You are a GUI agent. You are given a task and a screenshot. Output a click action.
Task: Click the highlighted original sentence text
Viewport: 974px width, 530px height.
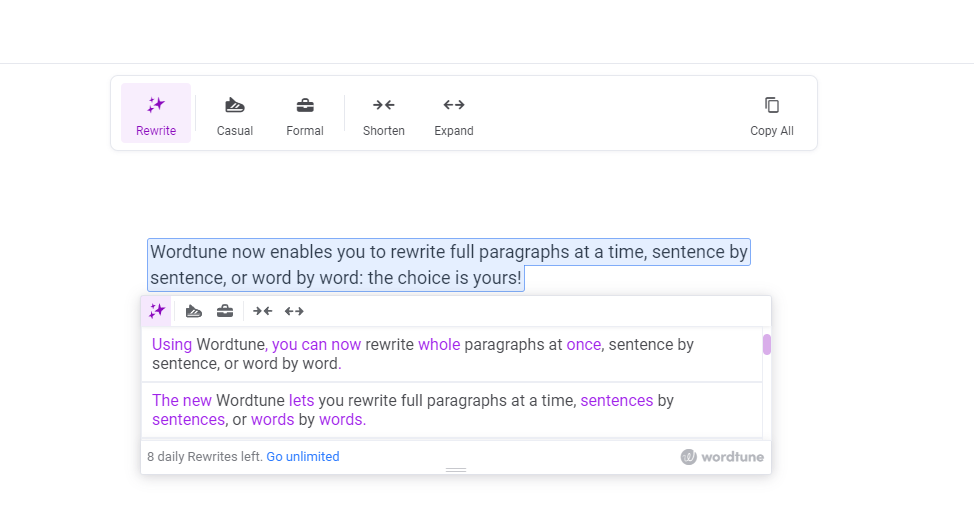click(x=448, y=265)
